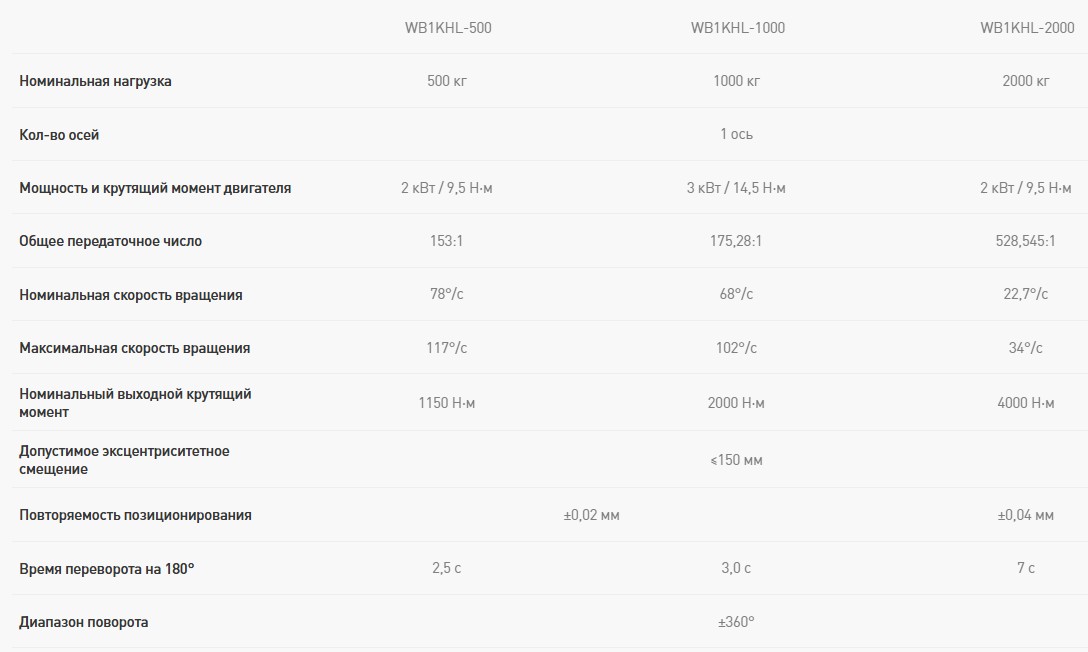1088x652 pixels.
Task: Click the WB1KHL-2000 column header
Action: (1027, 28)
